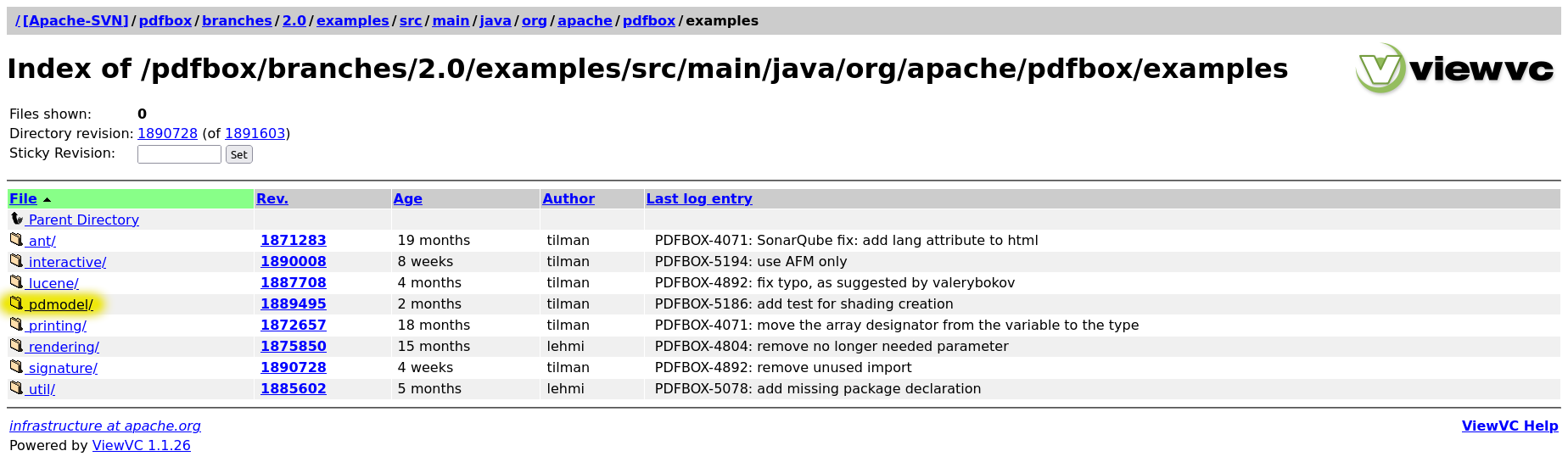This screenshot has height=462, width=1568.
Task: Go to the branches breadcrumb link
Action: click(x=237, y=20)
